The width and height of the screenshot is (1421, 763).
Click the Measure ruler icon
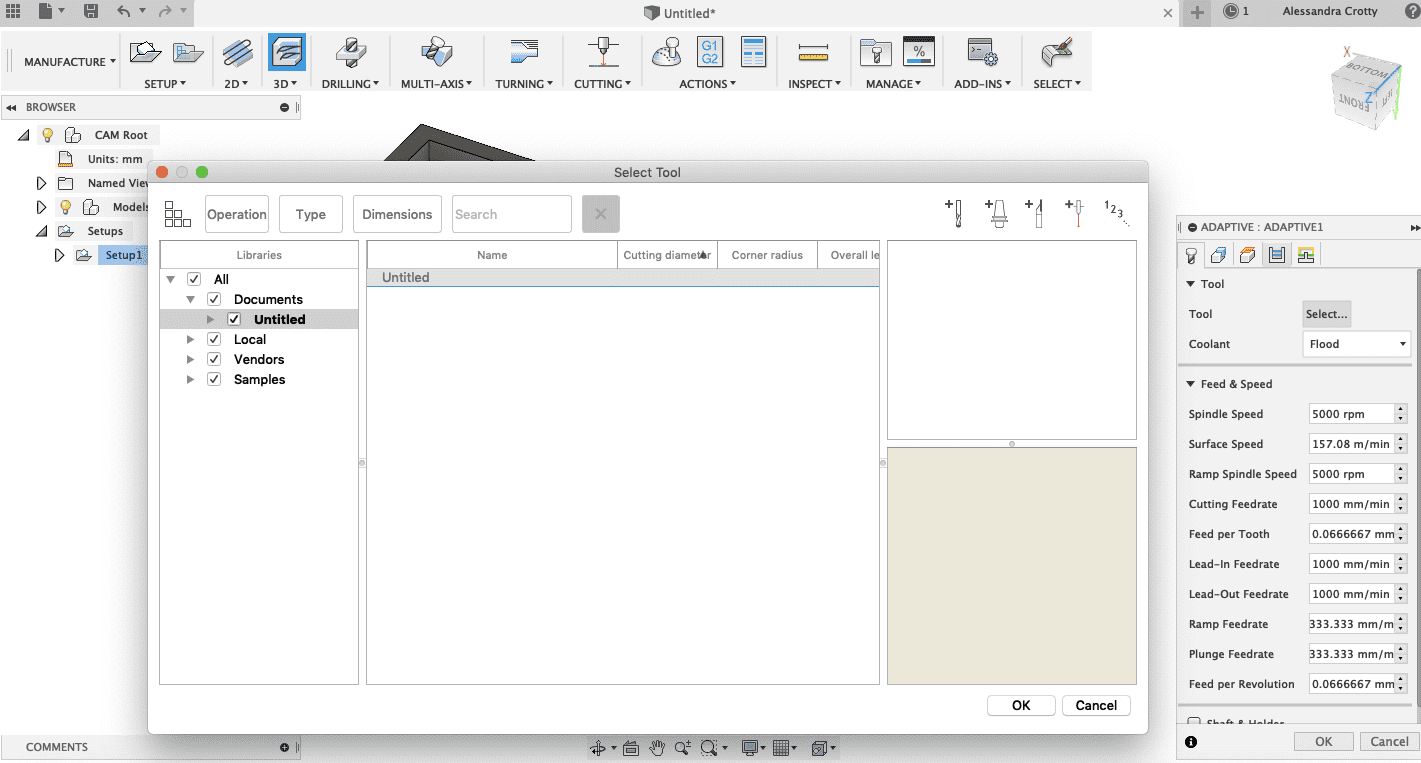point(814,53)
